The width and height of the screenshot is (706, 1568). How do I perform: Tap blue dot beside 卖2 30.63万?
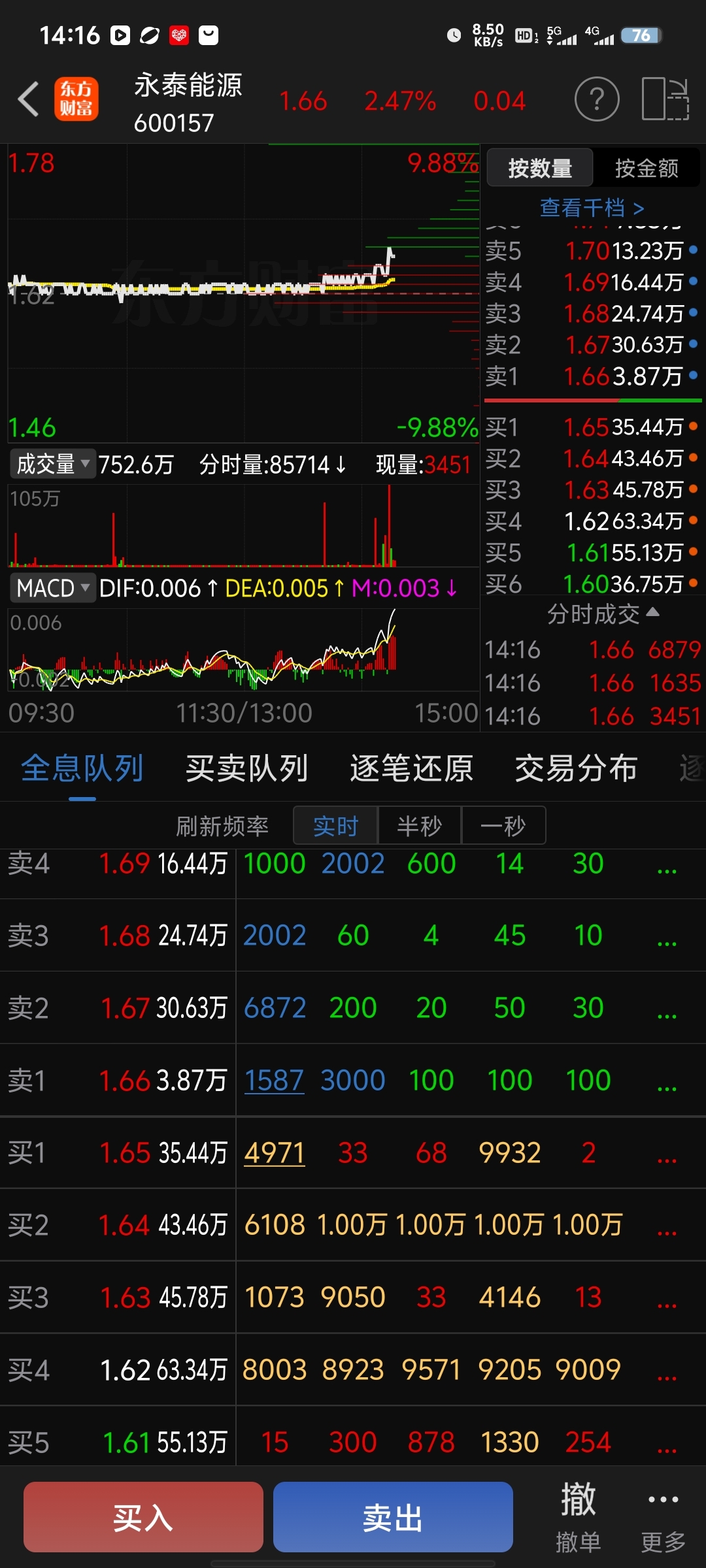[x=693, y=343]
